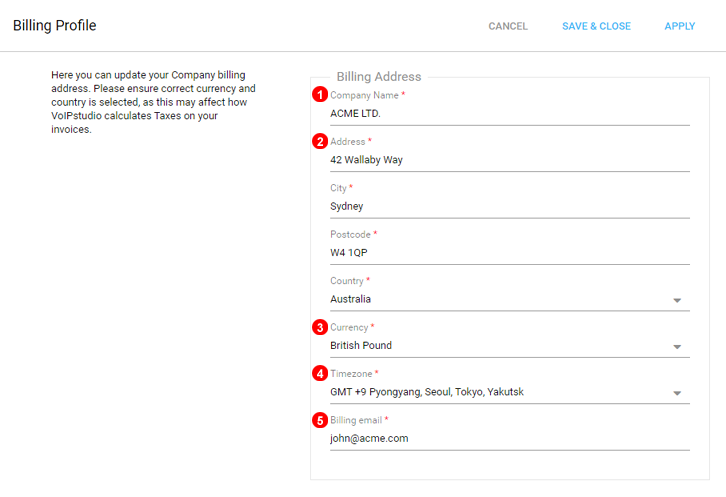Image resolution: width=726 pixels, height=497 pixels.
Task: Click the red number 3 marker
Action: tap(320, 327)
